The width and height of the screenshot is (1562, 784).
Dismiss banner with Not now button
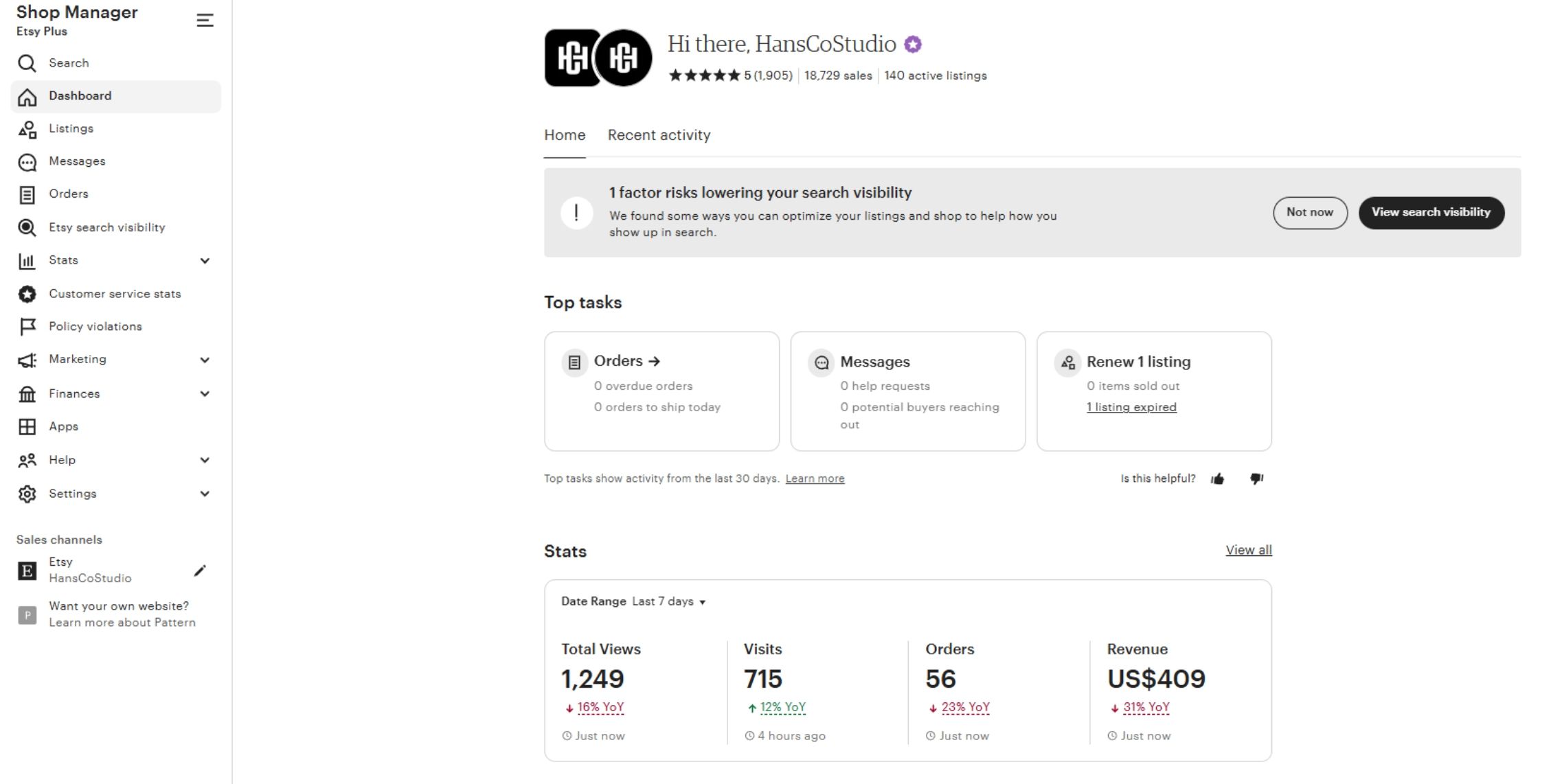[x=1309, y=213]
